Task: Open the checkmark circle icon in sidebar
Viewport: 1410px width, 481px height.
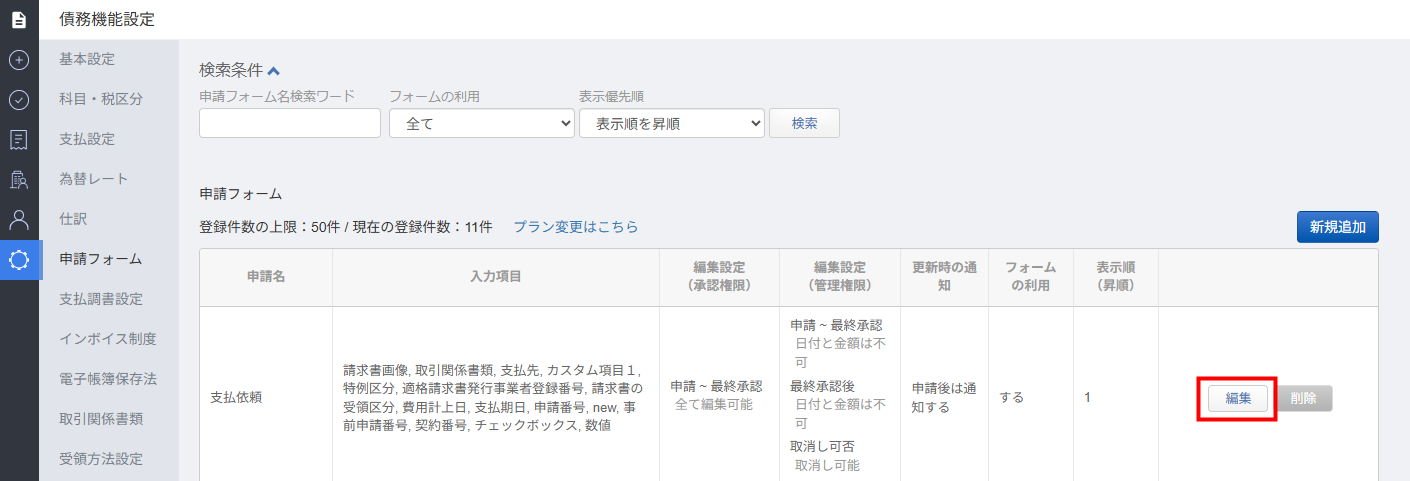Action: point(19,100)
